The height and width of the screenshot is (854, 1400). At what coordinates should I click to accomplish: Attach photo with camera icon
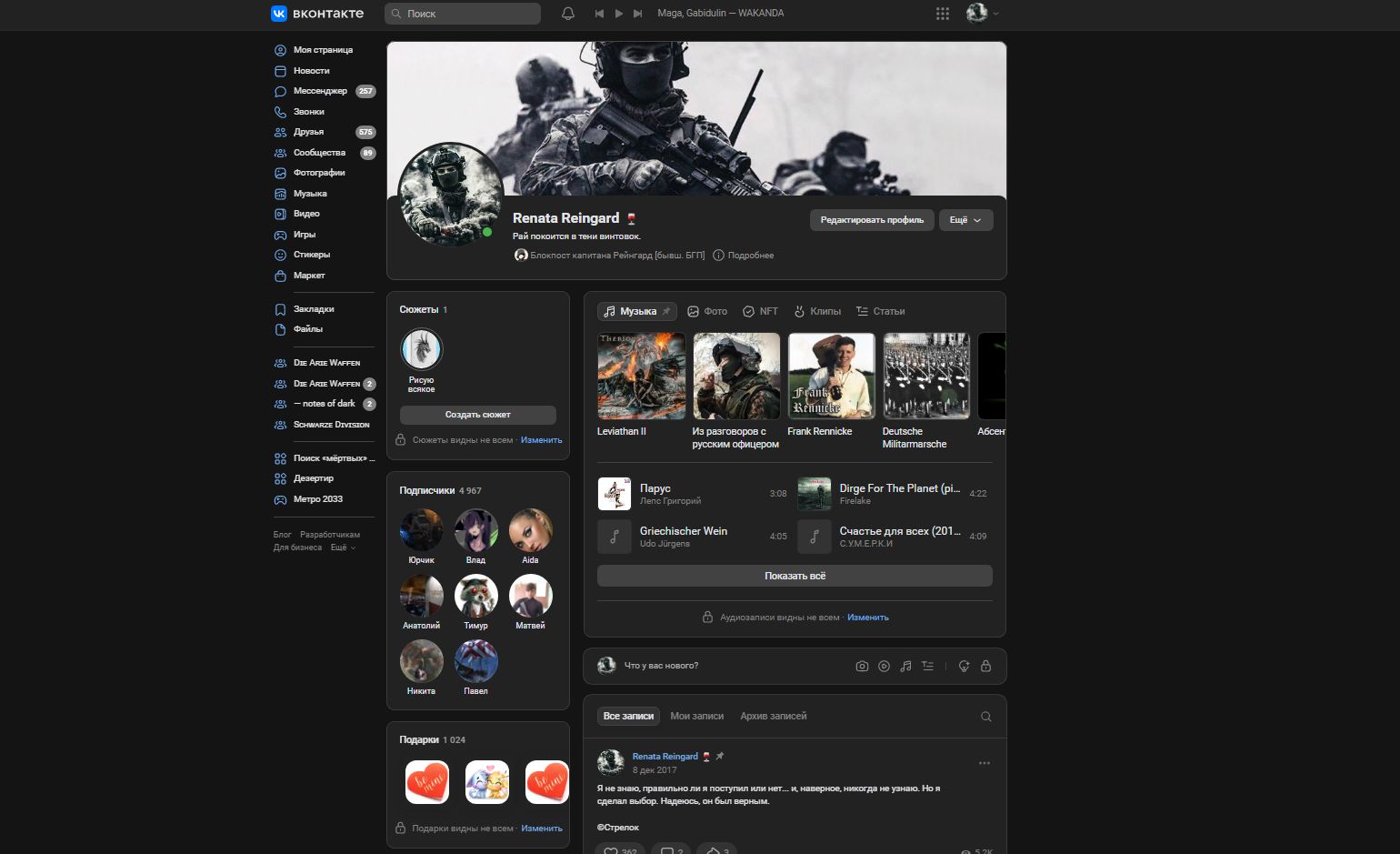[862, 666]
